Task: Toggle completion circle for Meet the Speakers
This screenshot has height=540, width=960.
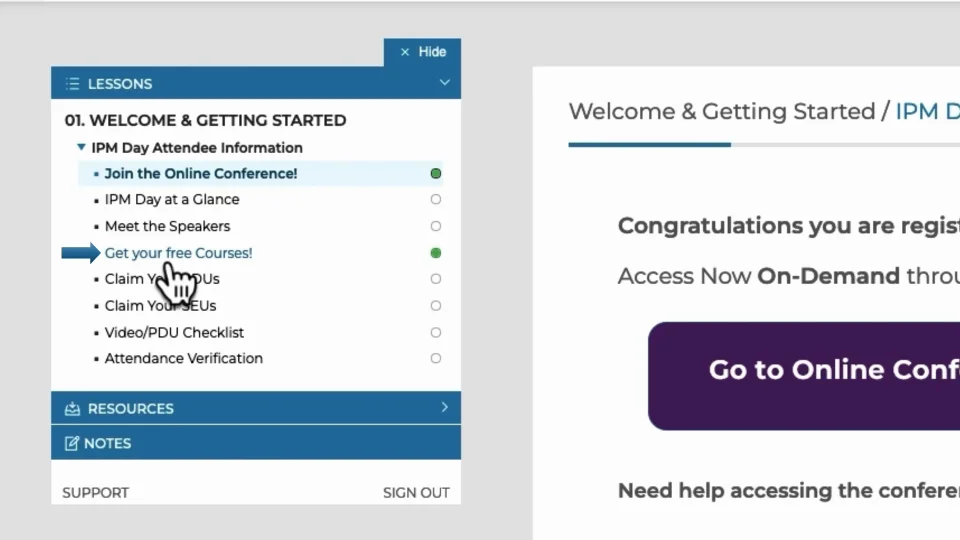Action: tap(436, 226)
